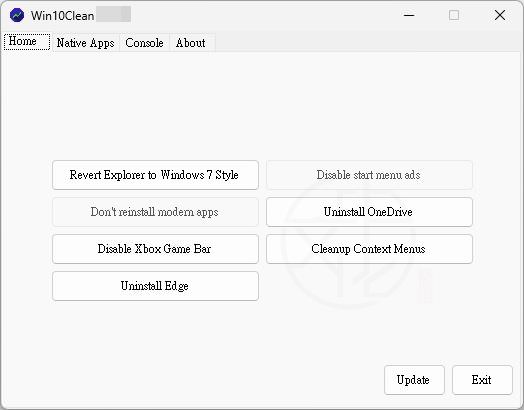Select the disabled Disable start menu ads button
The image size is (524, 410).
(x=369, y=175)
